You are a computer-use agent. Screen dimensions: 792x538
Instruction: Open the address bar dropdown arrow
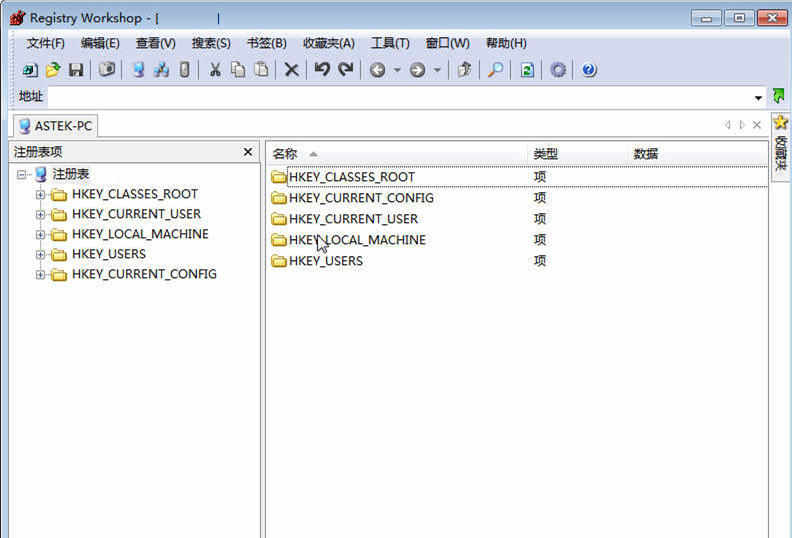click(758, 98)
